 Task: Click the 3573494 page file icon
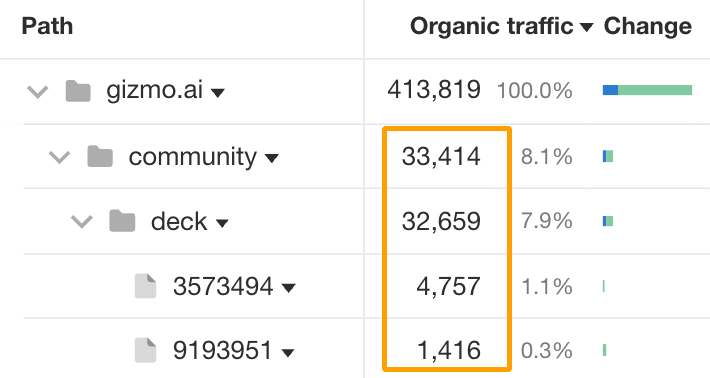[x=145, y=286]
